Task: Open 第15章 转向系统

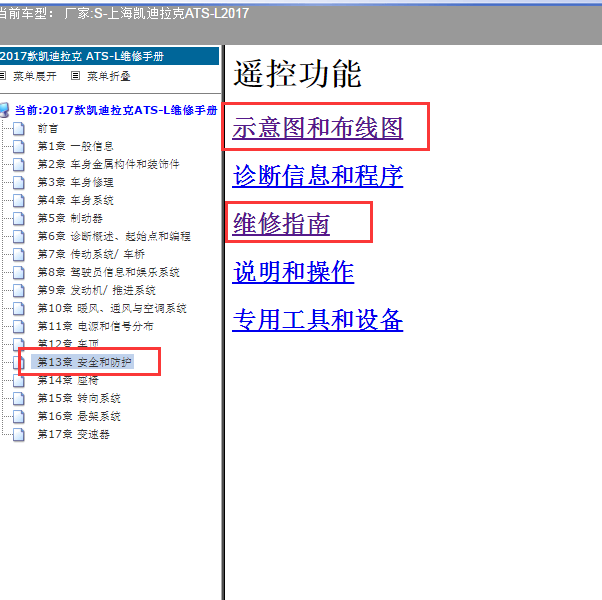Action: (79, 398)
